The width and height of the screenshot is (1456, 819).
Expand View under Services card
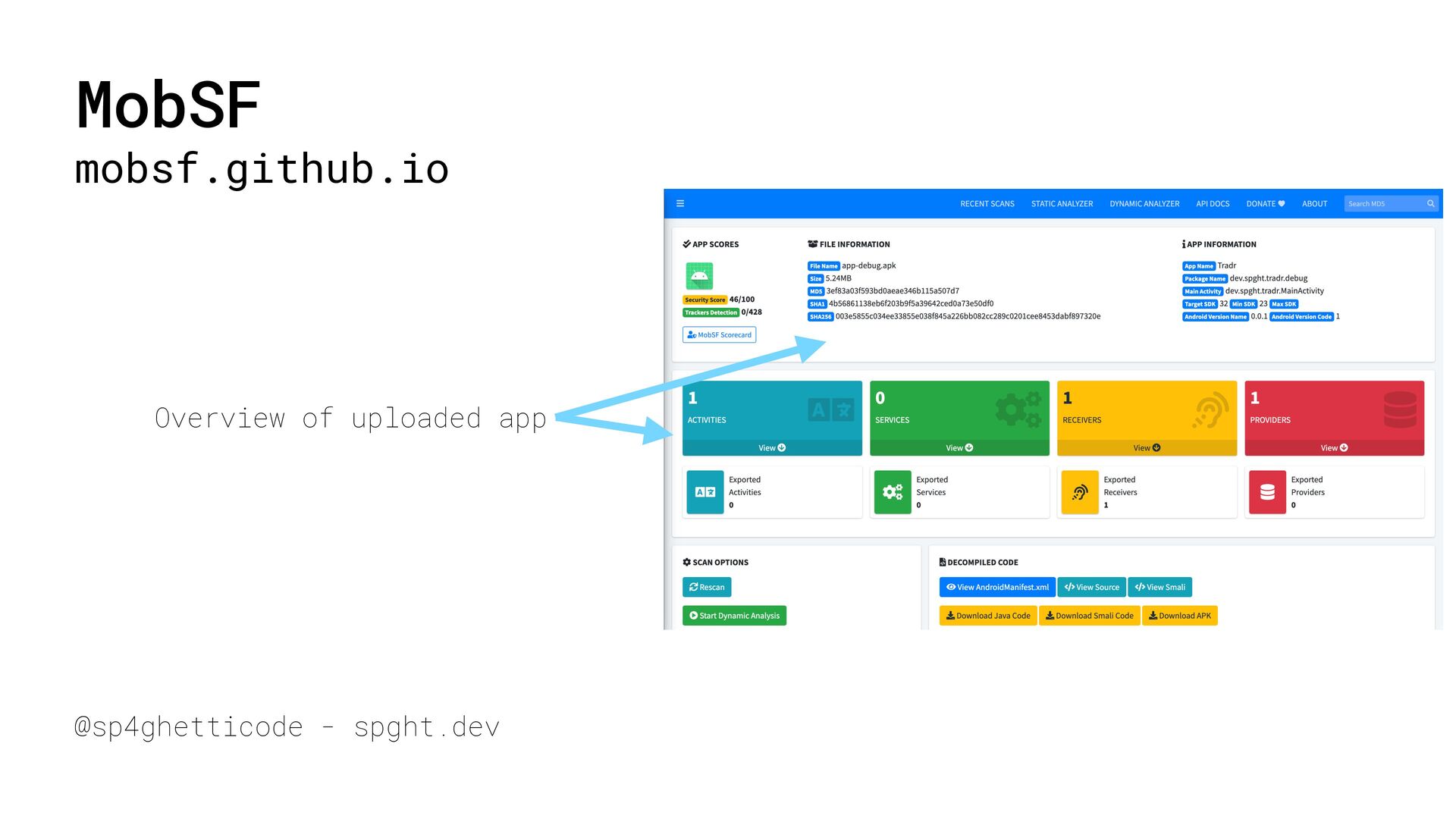(x=959, y=448)
